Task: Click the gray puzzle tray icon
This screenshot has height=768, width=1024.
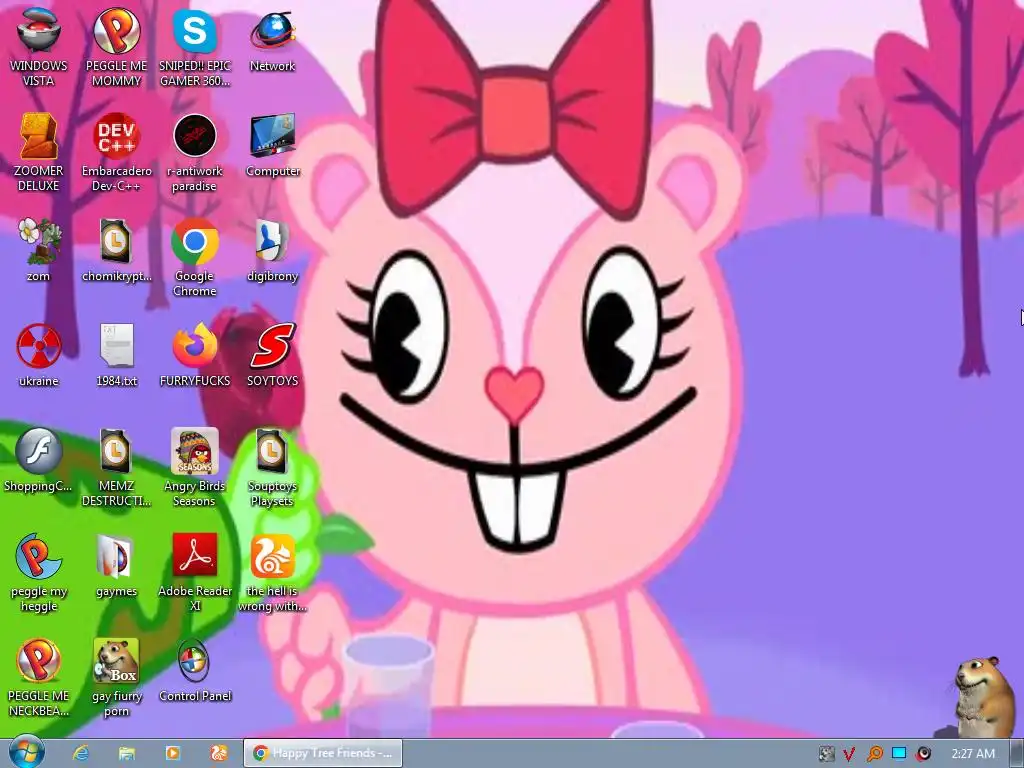Action: [x=825, y=754]
